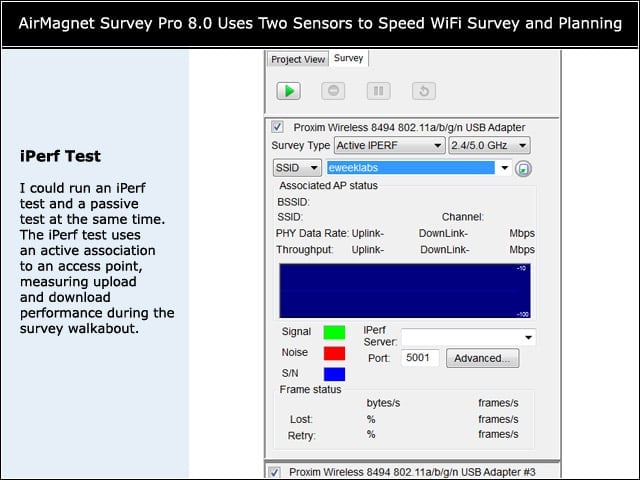The height and width of the screenshot is (480, 640).
Task: Click the bytes/s label in Frame status
Action: 383,403
